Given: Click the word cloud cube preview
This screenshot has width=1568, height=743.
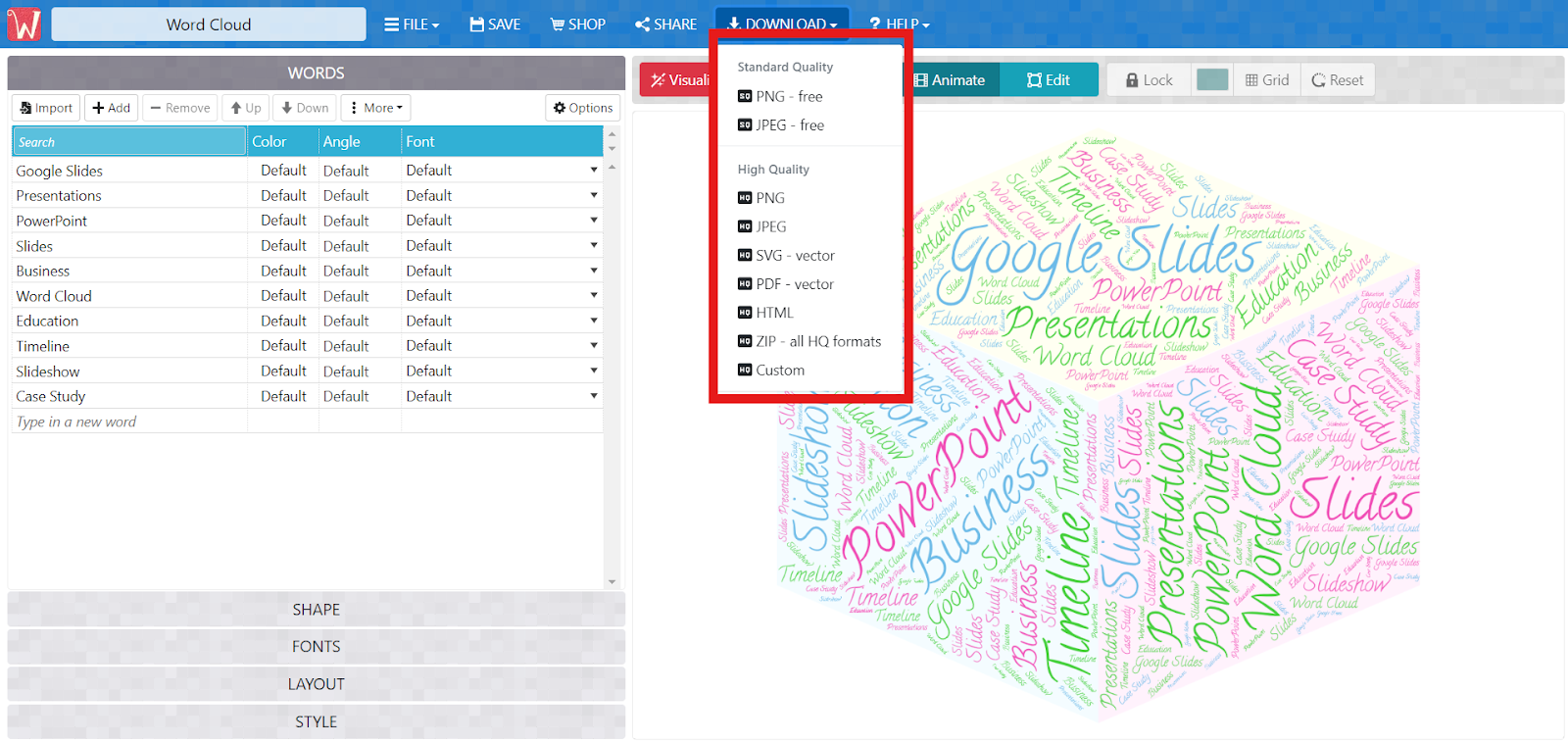Looking at the screenshot, I should (1098, 426).
